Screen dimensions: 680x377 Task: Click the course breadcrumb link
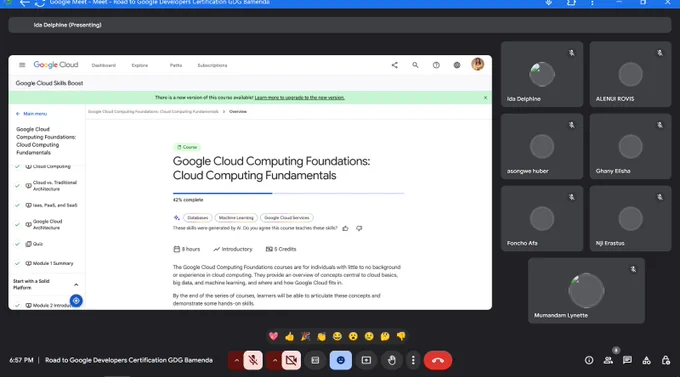153,112
